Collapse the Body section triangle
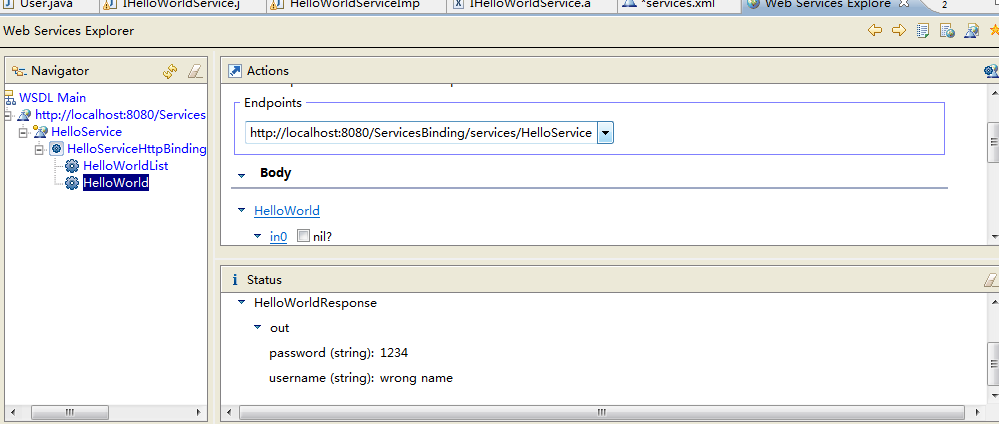Screen dimensions: 999x424 [241, 175]
